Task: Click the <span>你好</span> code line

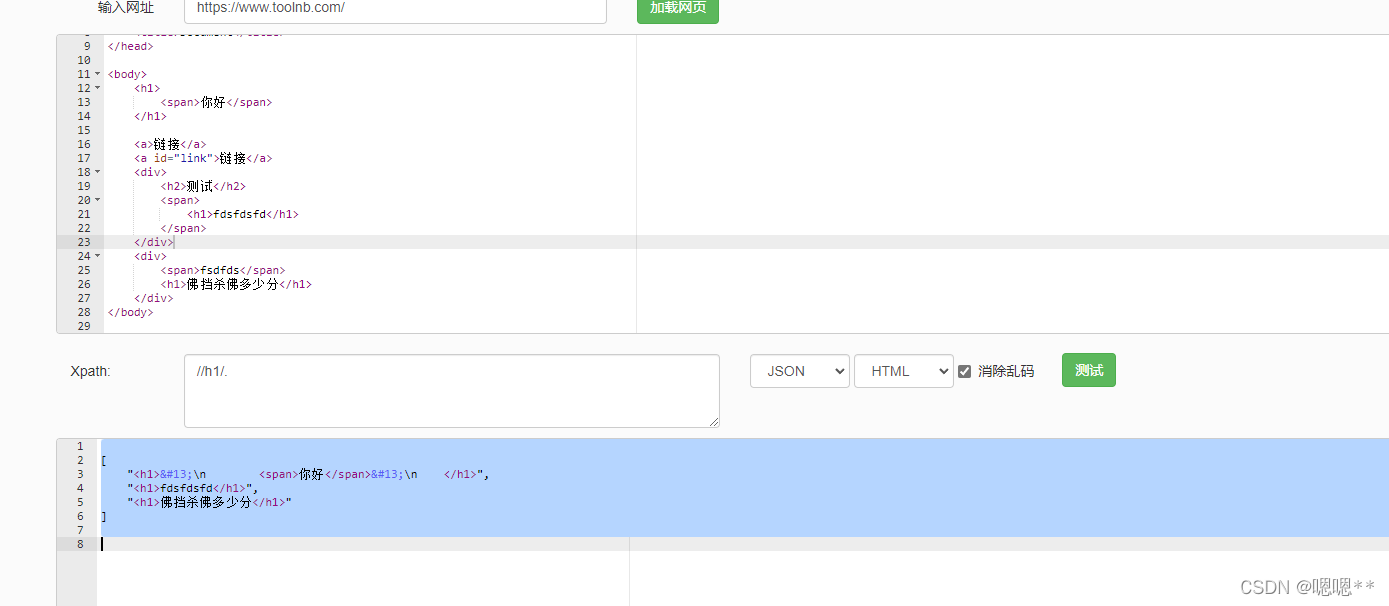Action: click(x=216, y=102)
